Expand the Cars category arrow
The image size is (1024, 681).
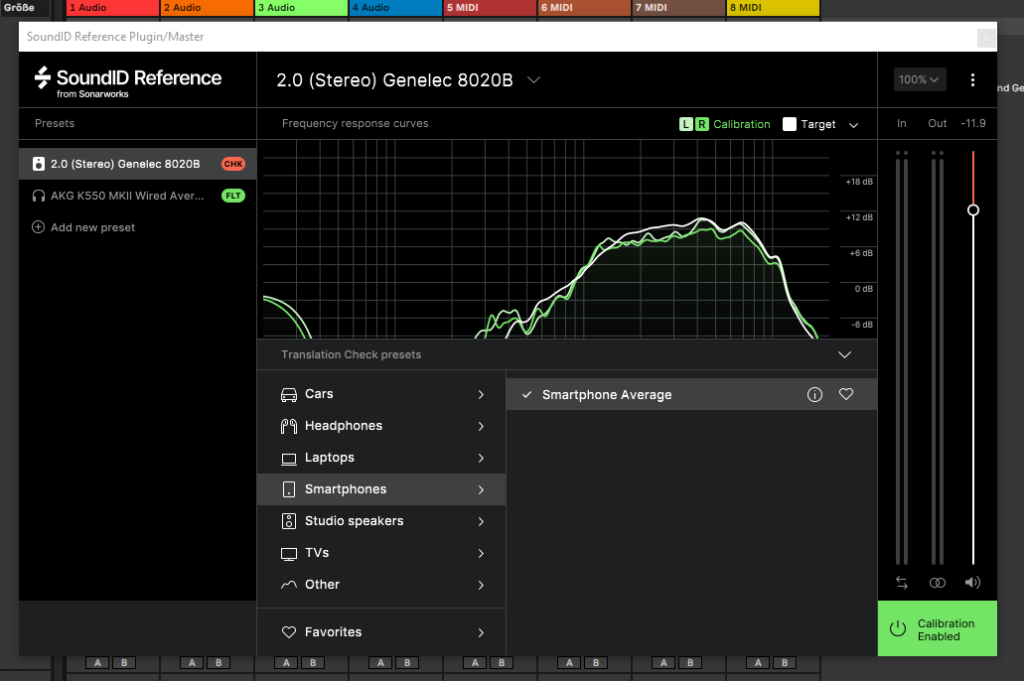coord(481,394)
